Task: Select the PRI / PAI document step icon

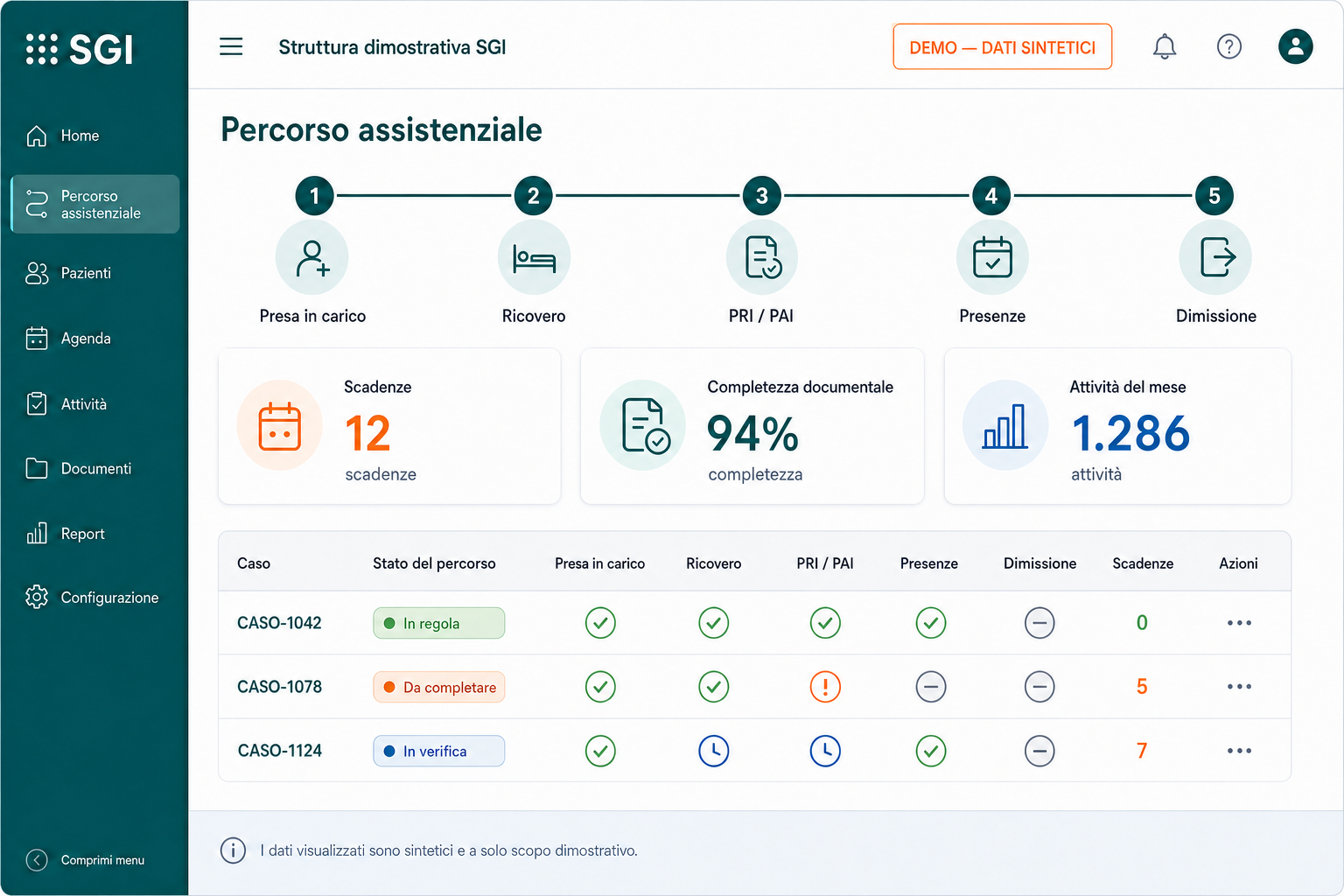Action: point(762,257)
